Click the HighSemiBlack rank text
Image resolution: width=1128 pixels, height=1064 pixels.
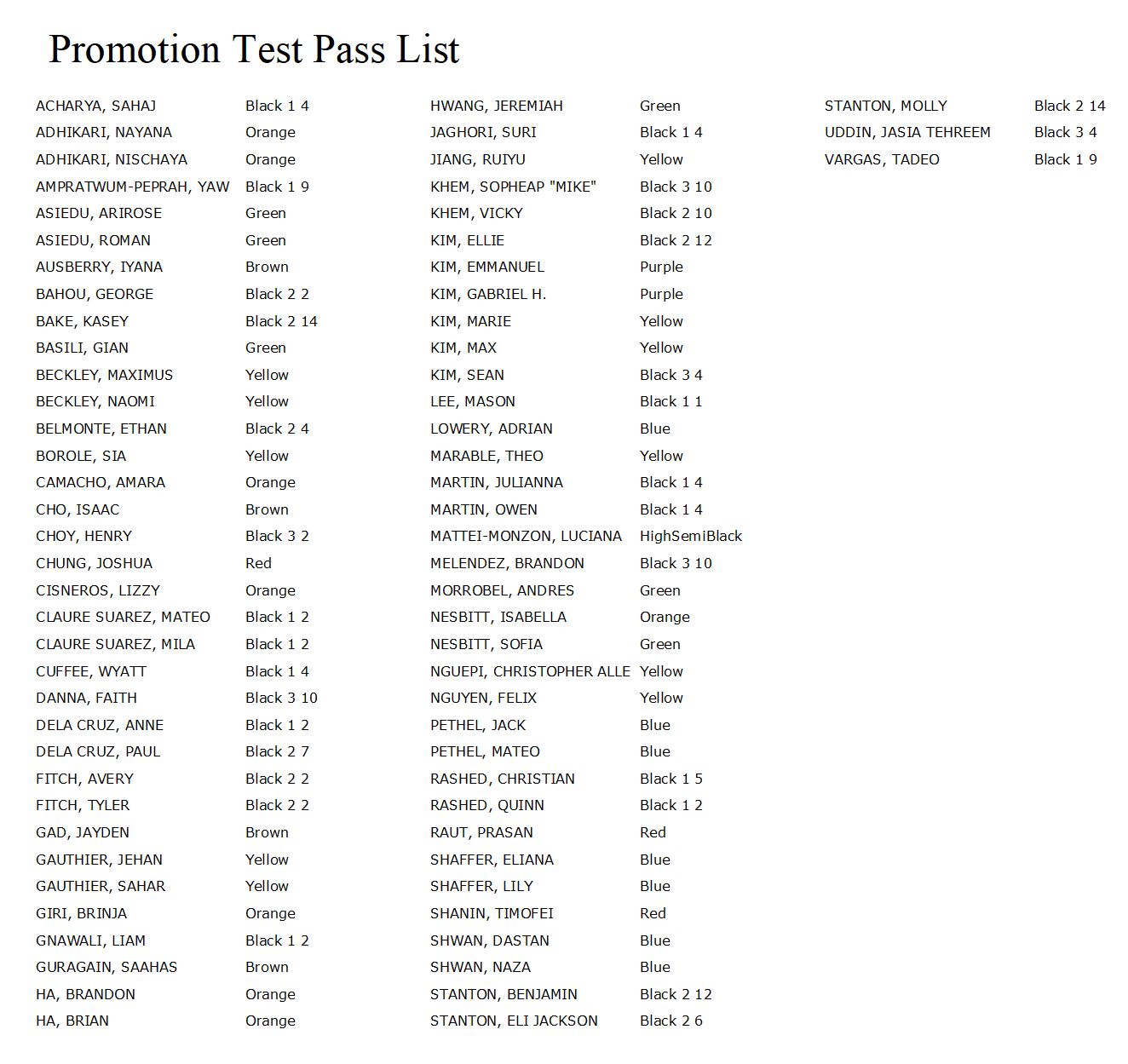[691, 536]
